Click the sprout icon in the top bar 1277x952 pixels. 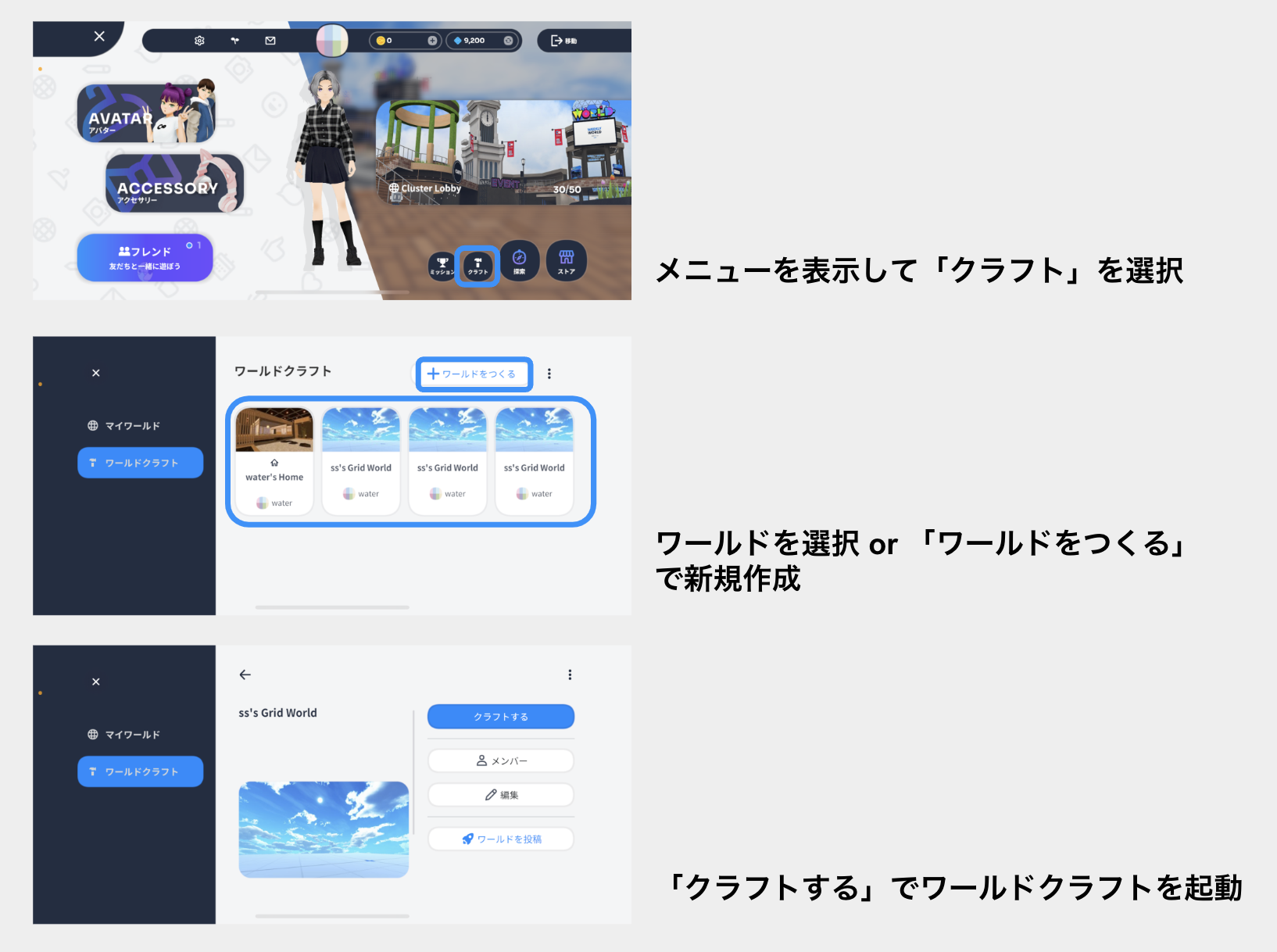point(234,41)
